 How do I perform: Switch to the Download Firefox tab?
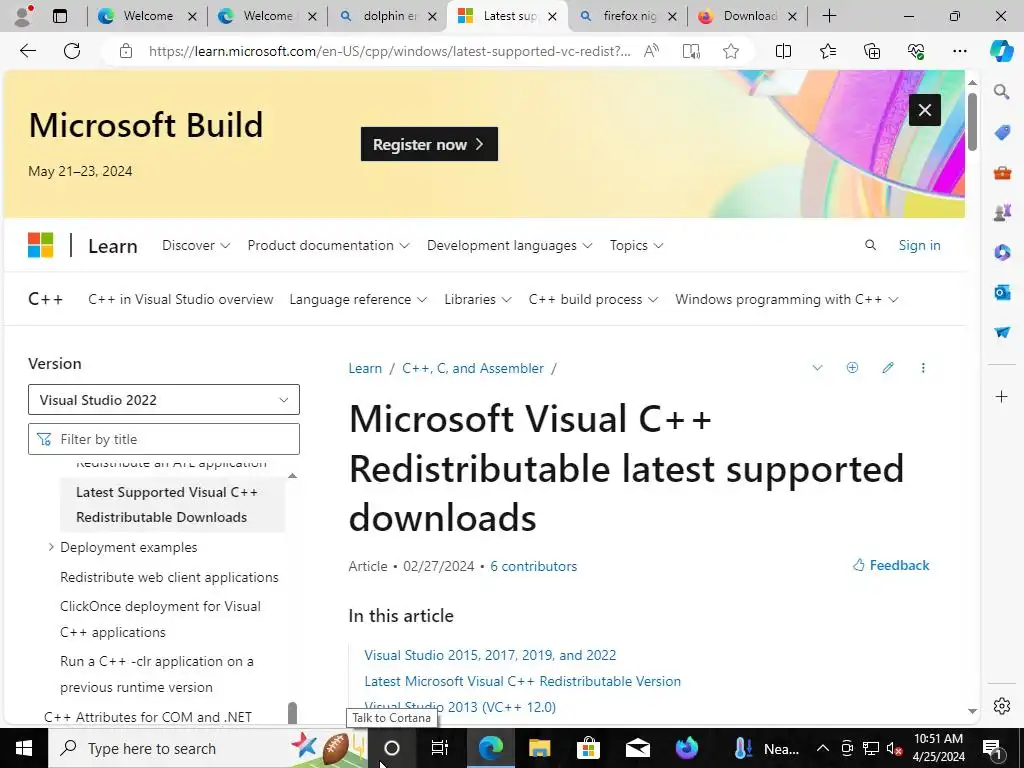(748, 16)
